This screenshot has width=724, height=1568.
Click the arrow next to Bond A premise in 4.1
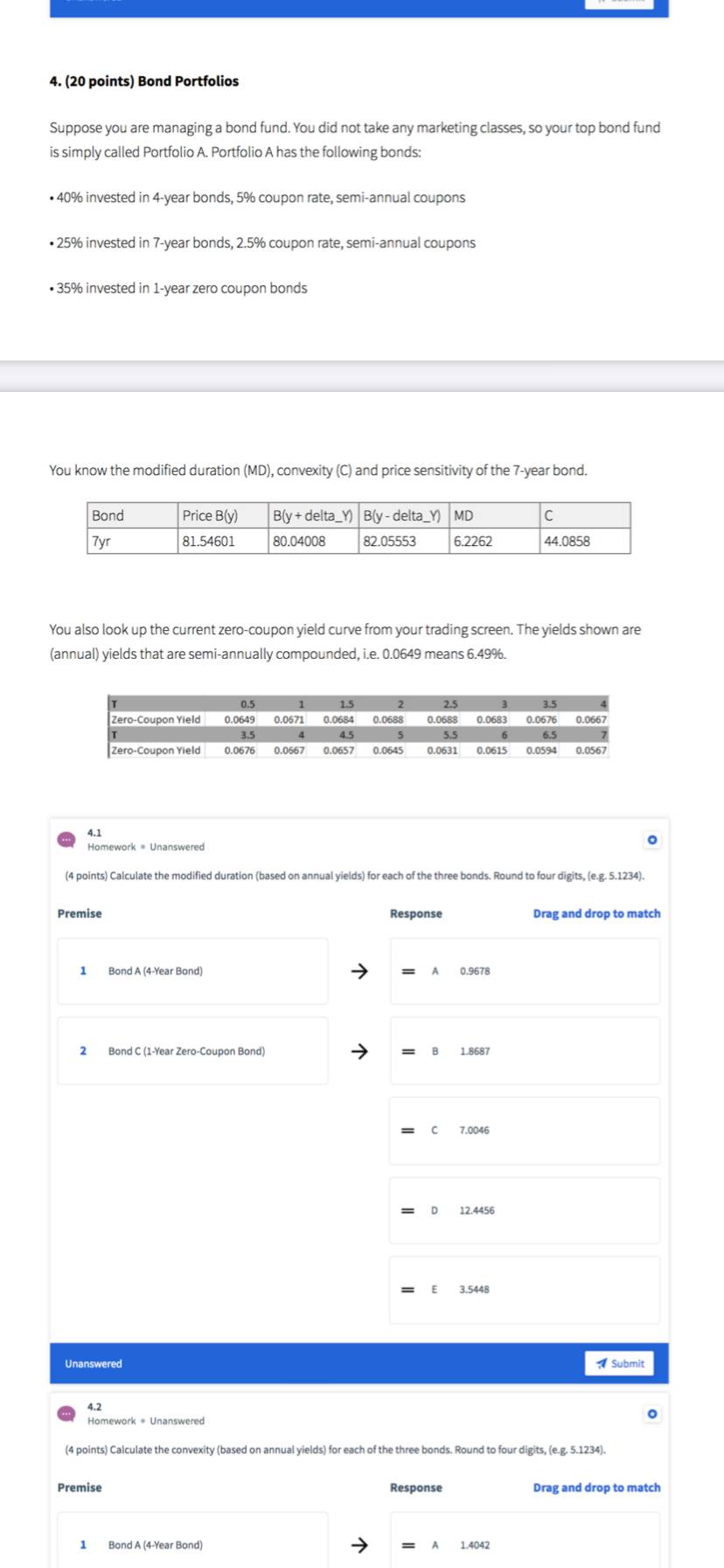359,970
